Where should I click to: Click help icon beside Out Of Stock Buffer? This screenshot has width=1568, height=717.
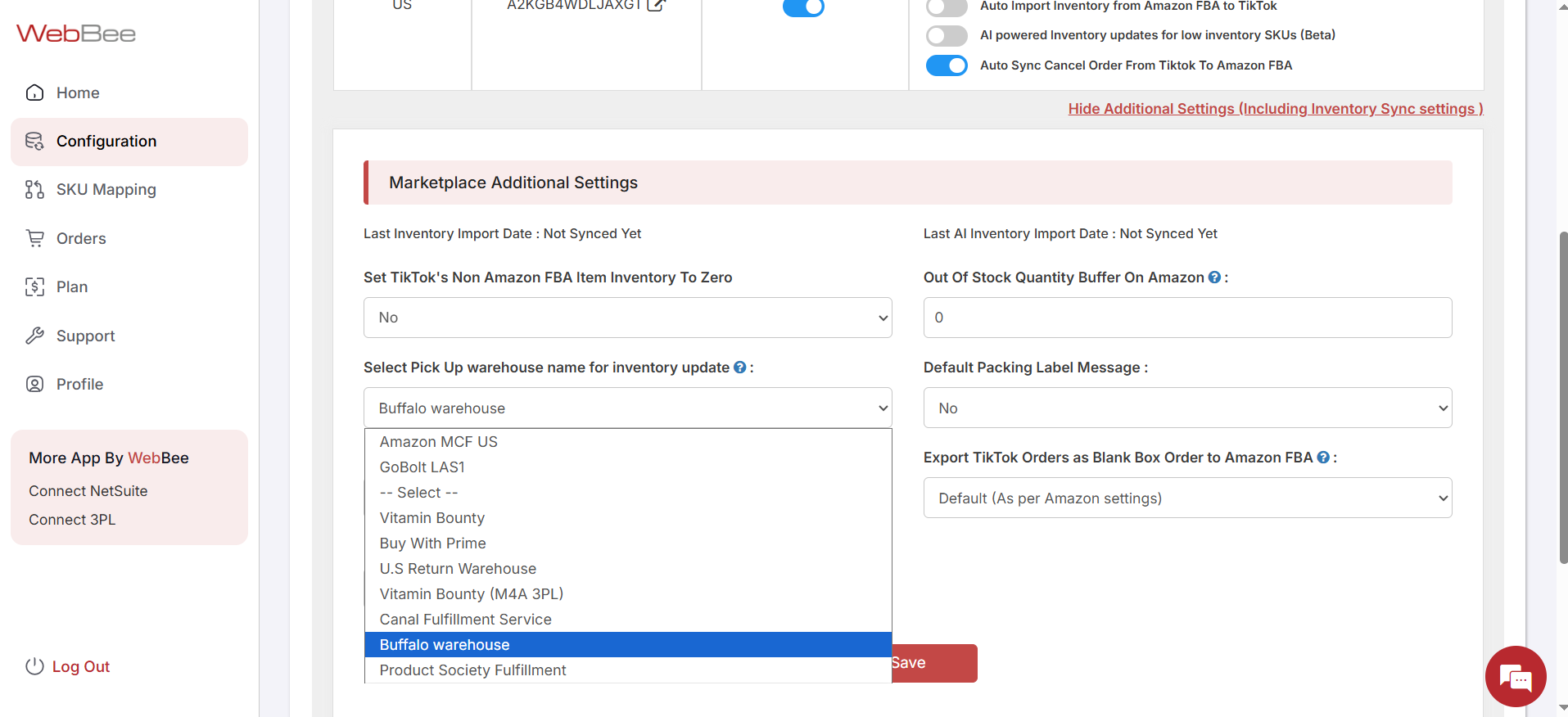coord(1214,277)
